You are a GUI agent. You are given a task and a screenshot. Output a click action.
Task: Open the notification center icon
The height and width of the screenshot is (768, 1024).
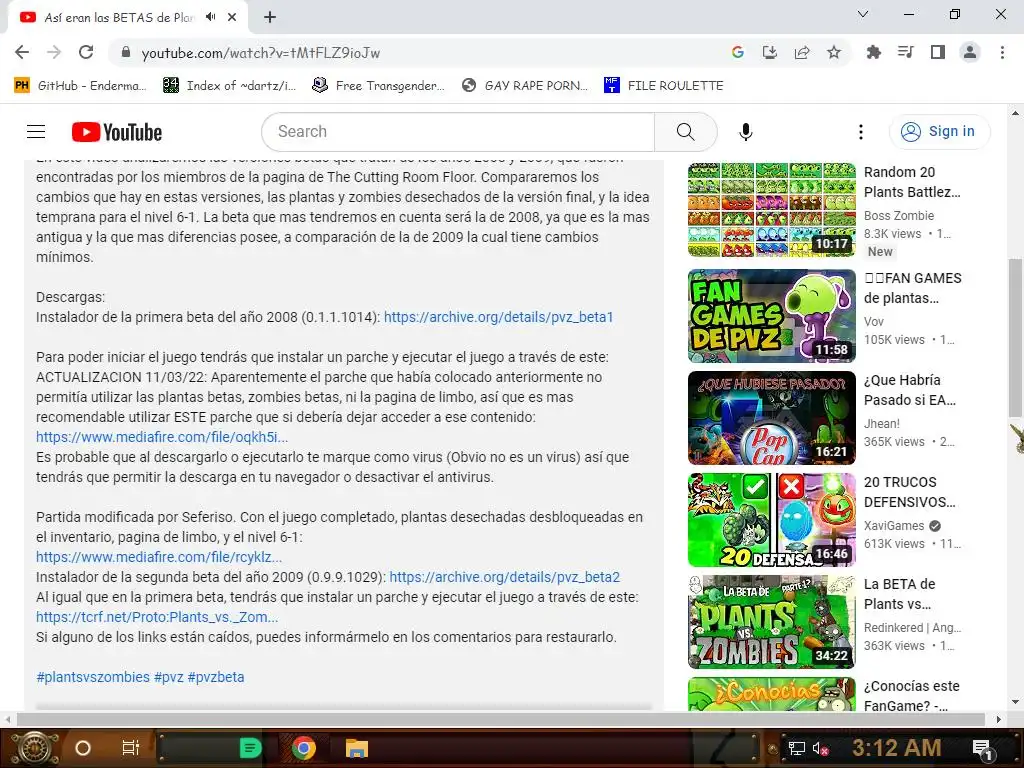[982, 749]
